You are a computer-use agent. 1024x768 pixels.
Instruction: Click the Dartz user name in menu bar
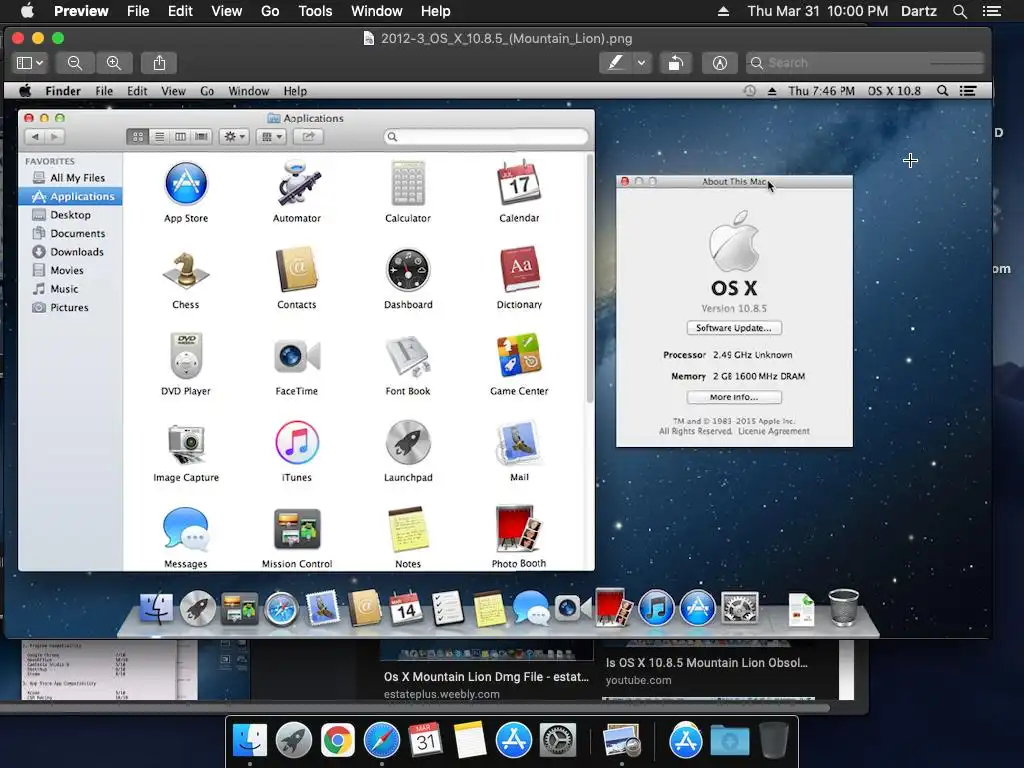[x=919, y=11]
